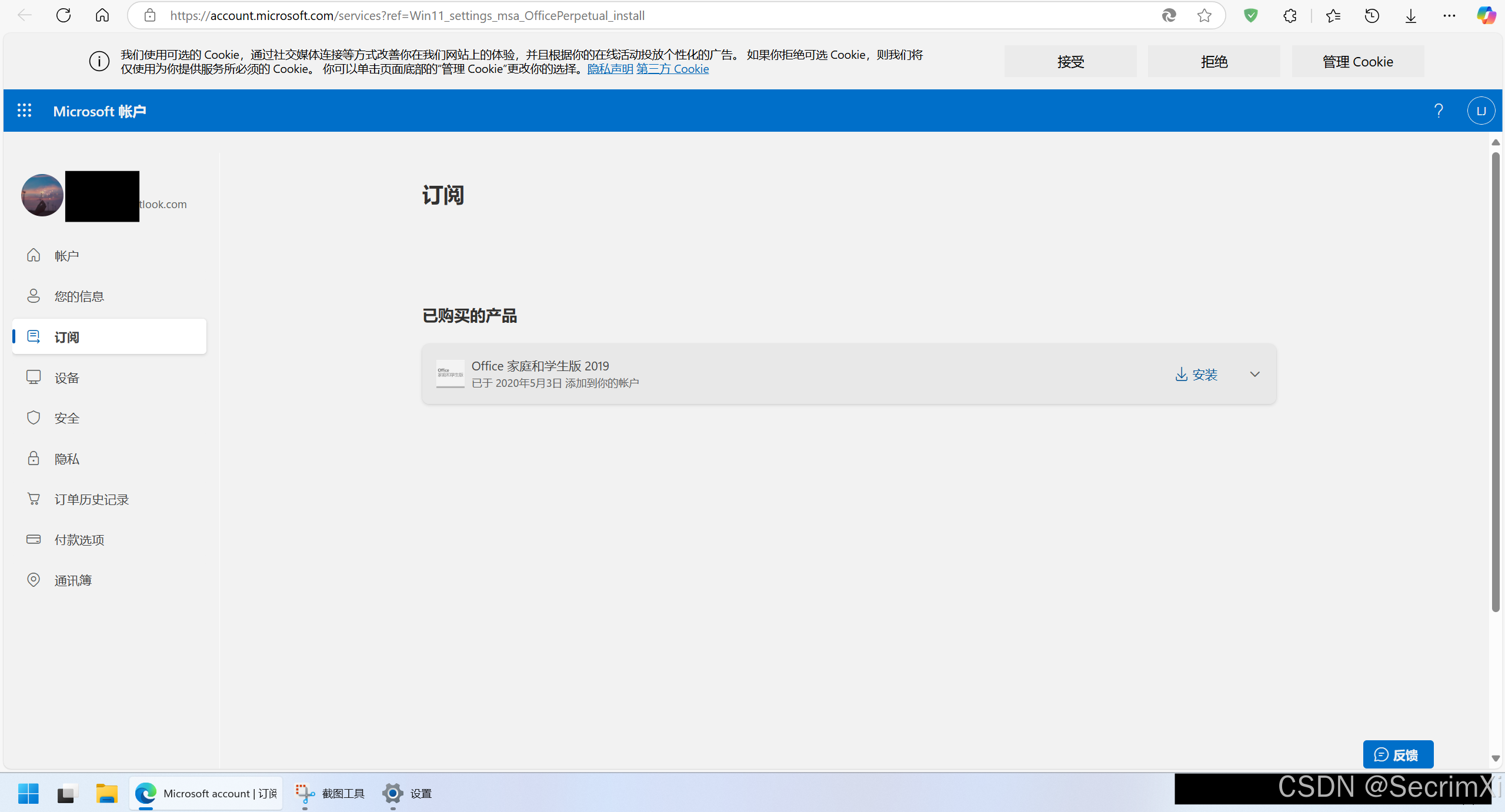This screenshot has height=812, width=1505.
Task: Open the 隐私声明 link
Action: click(610, 69)
